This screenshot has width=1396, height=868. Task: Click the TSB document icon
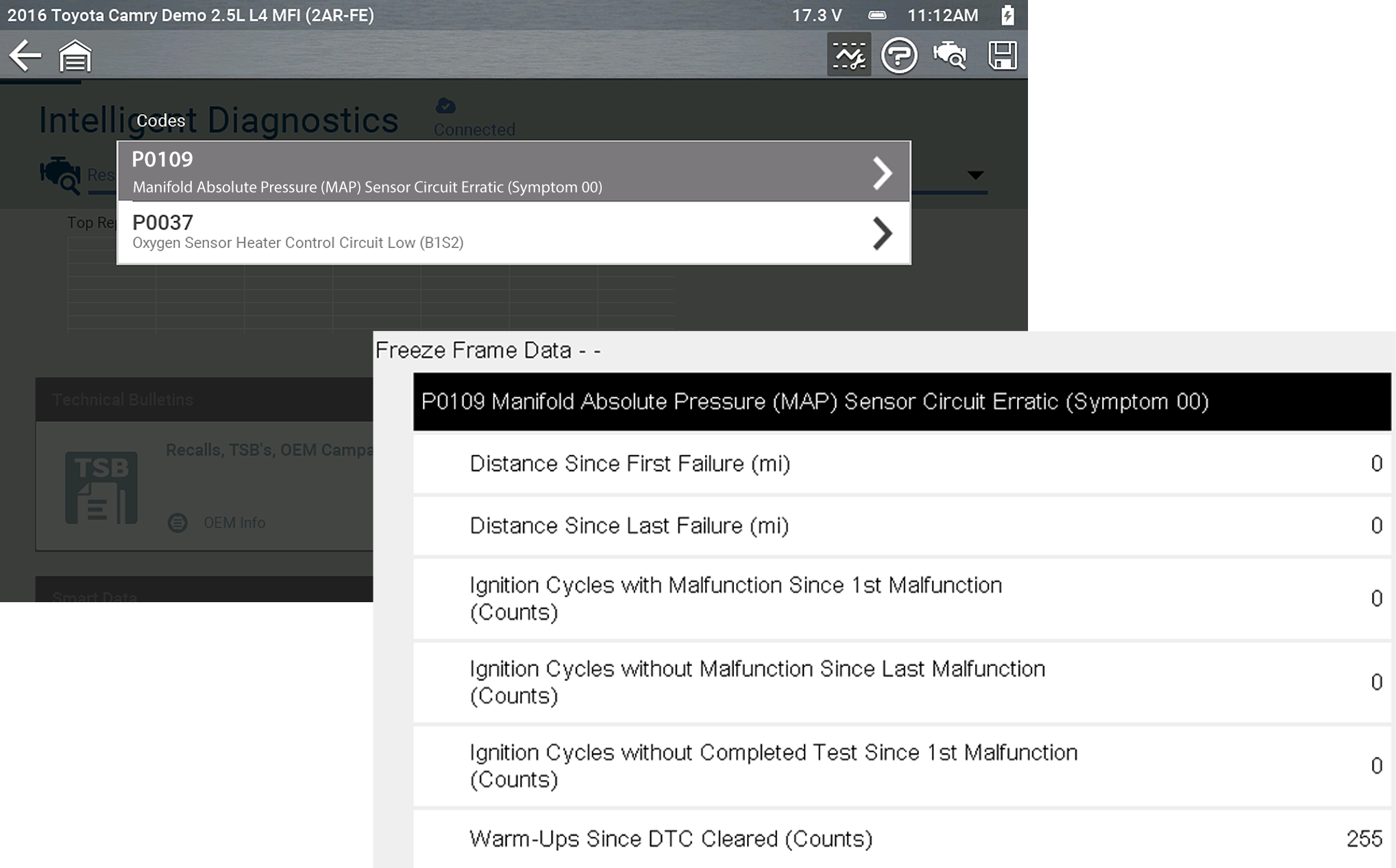(x=101, y=488)
